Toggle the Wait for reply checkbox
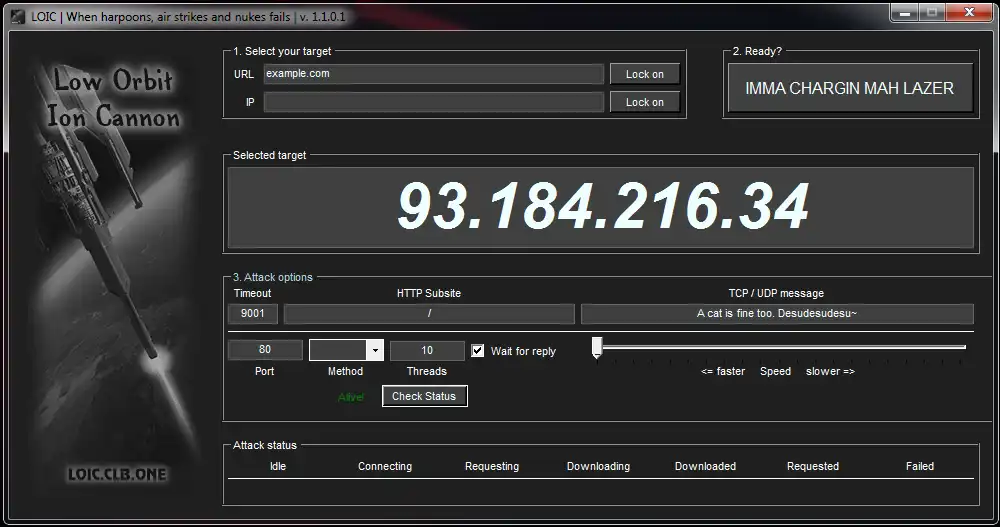 tap(477, 351)
